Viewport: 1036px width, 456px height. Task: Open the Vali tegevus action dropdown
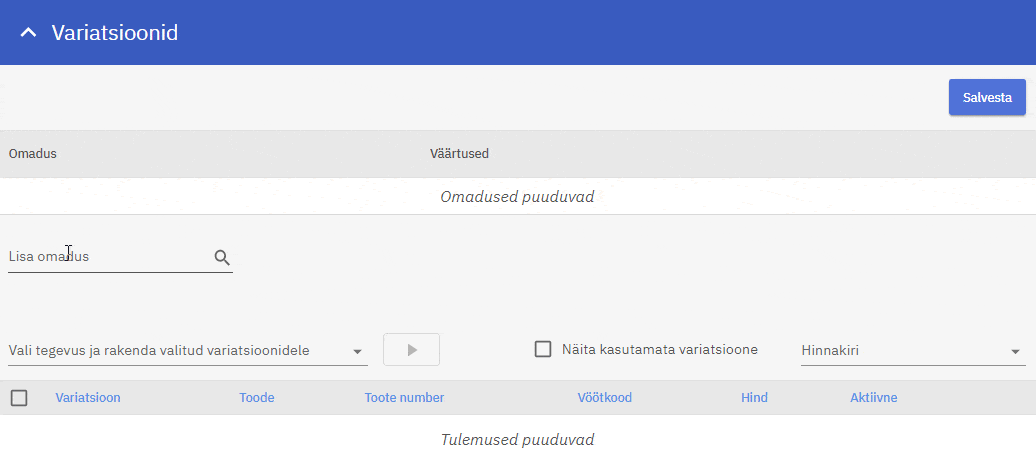coord(187,350)
